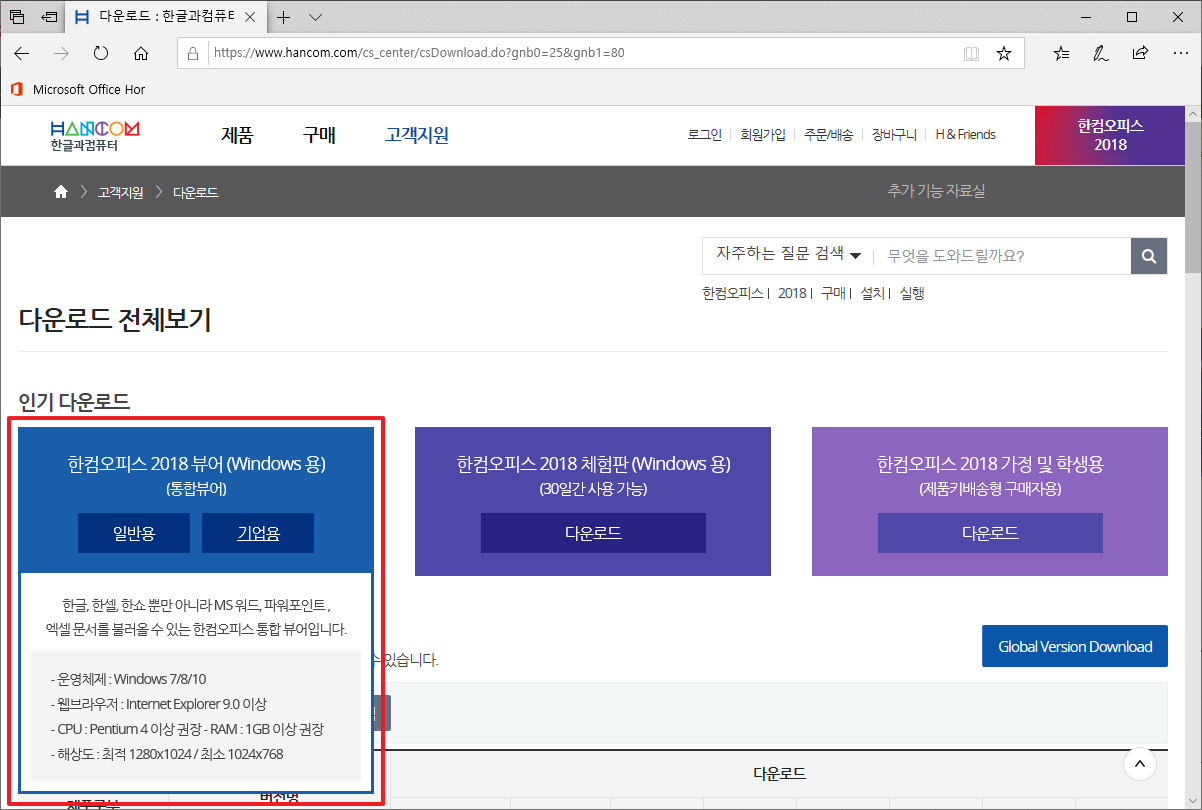This screenshot has width=1202, height=810.
Task: Open the 고객지원 menu
Action: click(417, 135)
